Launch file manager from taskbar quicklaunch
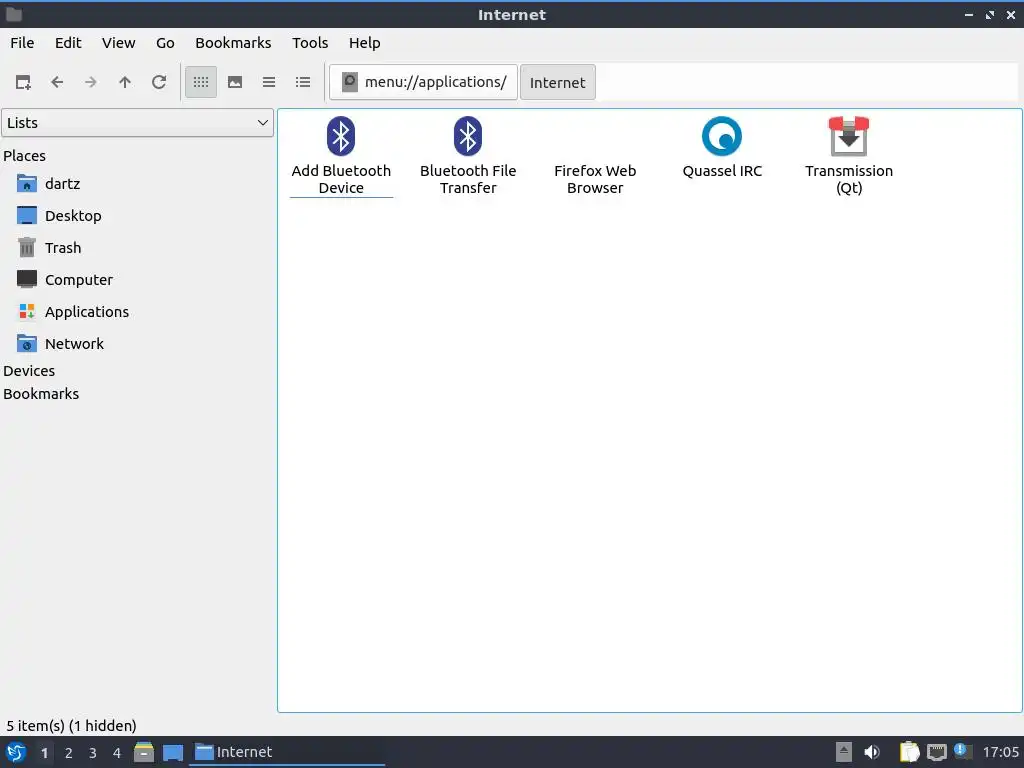This screenshot has height=768, width=1024. click(144, 752)
